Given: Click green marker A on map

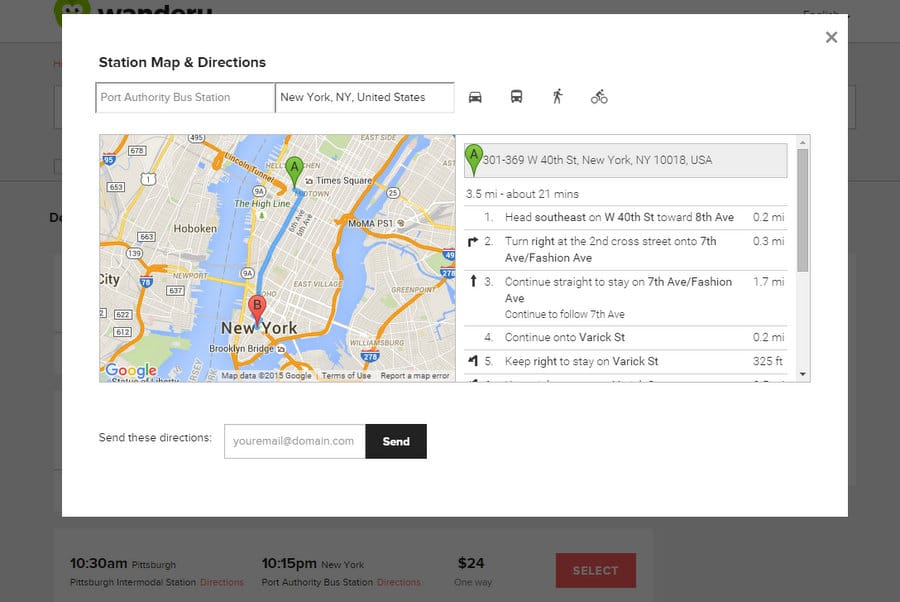Looking at the screenshot, I should [x=294, y=171].
